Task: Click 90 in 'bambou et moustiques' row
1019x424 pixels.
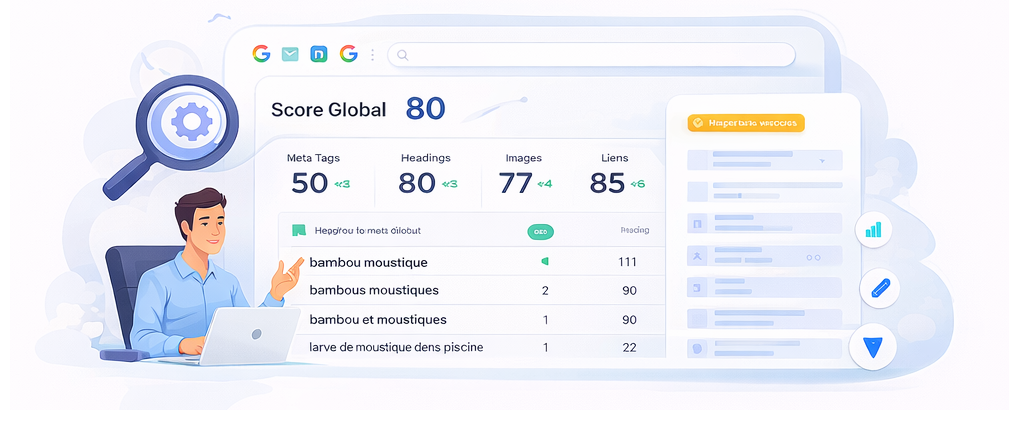Action: coord(629,320)
